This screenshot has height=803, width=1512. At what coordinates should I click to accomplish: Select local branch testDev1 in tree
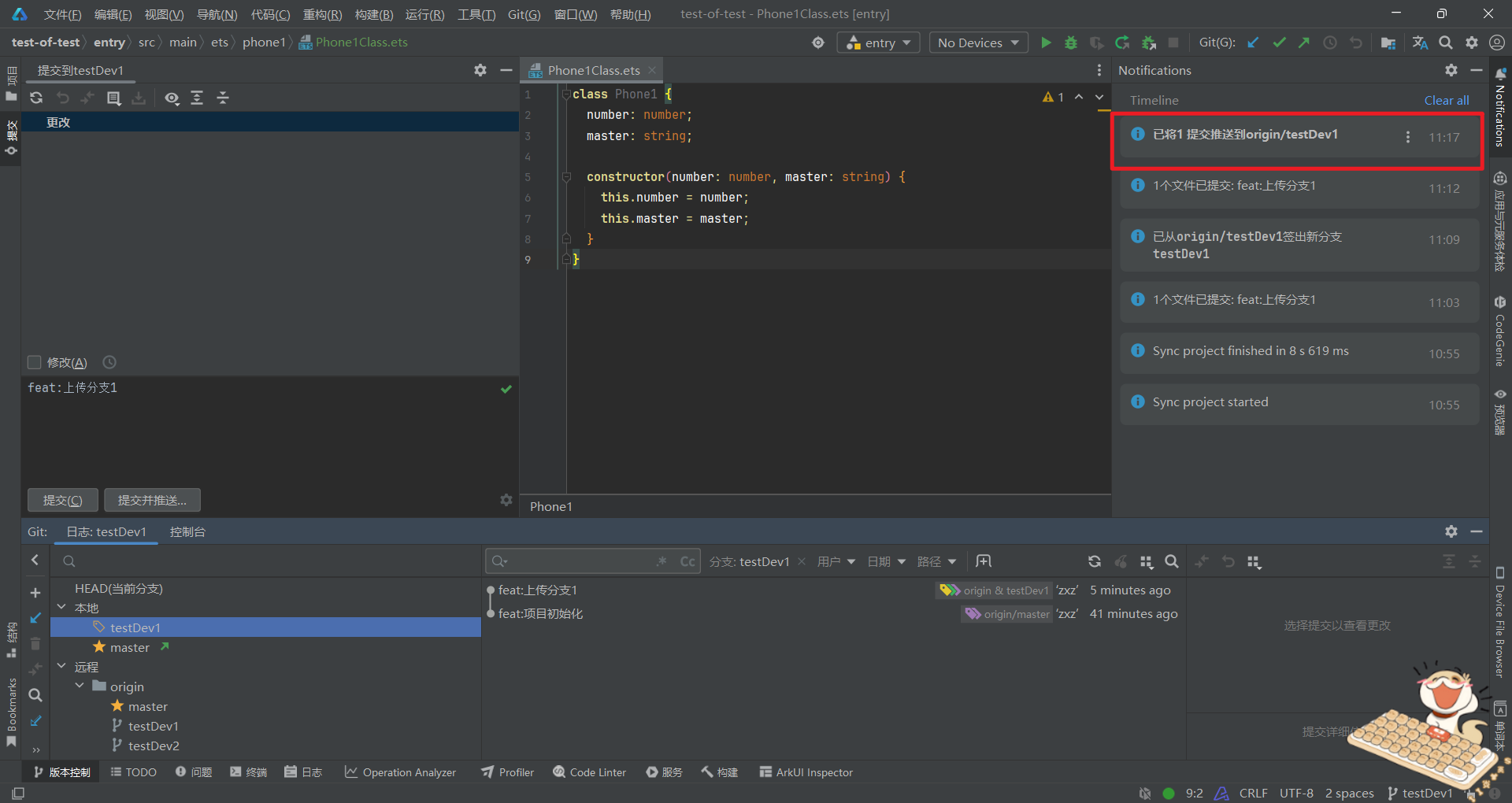(x=266, y=627)
